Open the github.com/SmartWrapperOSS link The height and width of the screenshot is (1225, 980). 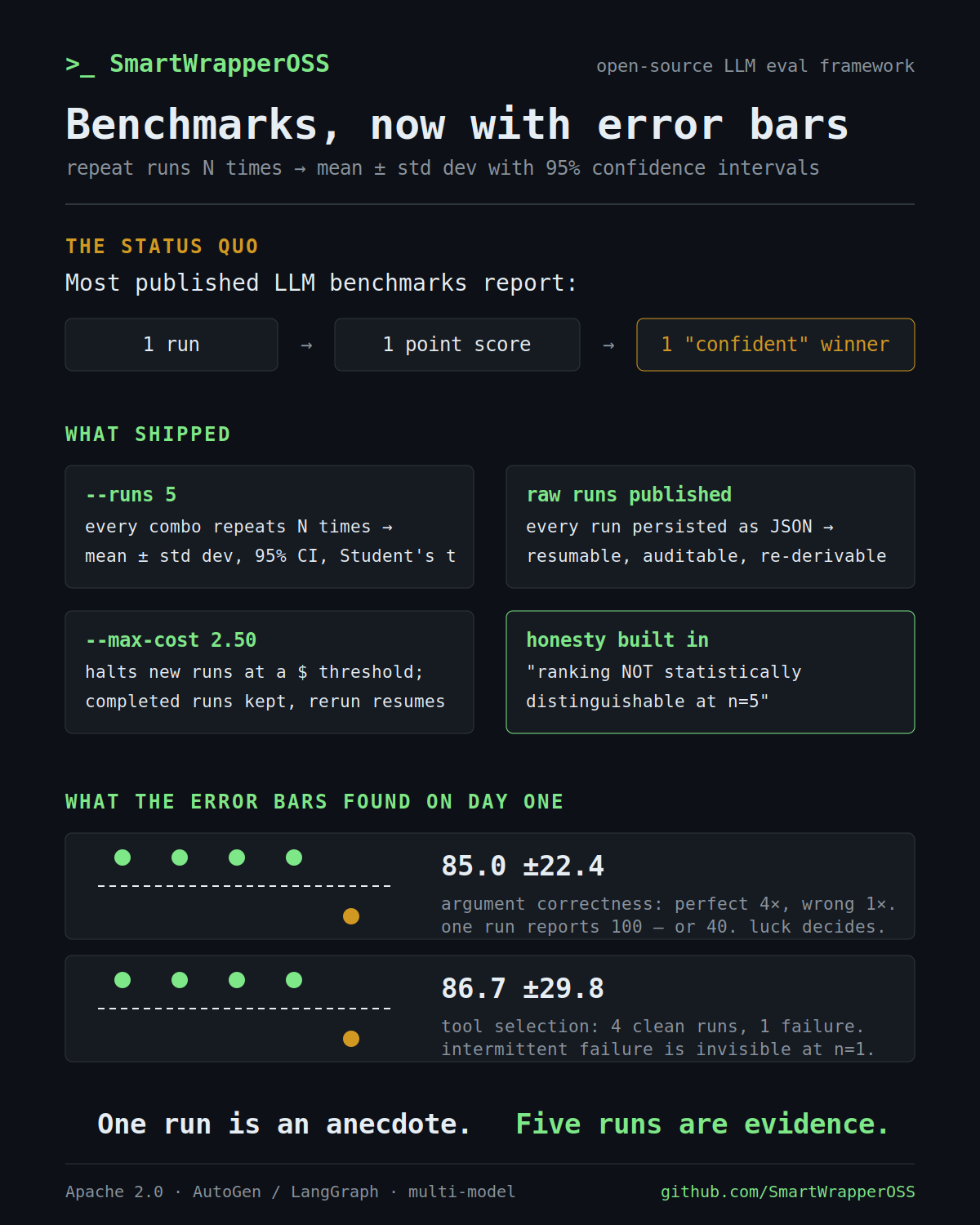pos(787,1192)
